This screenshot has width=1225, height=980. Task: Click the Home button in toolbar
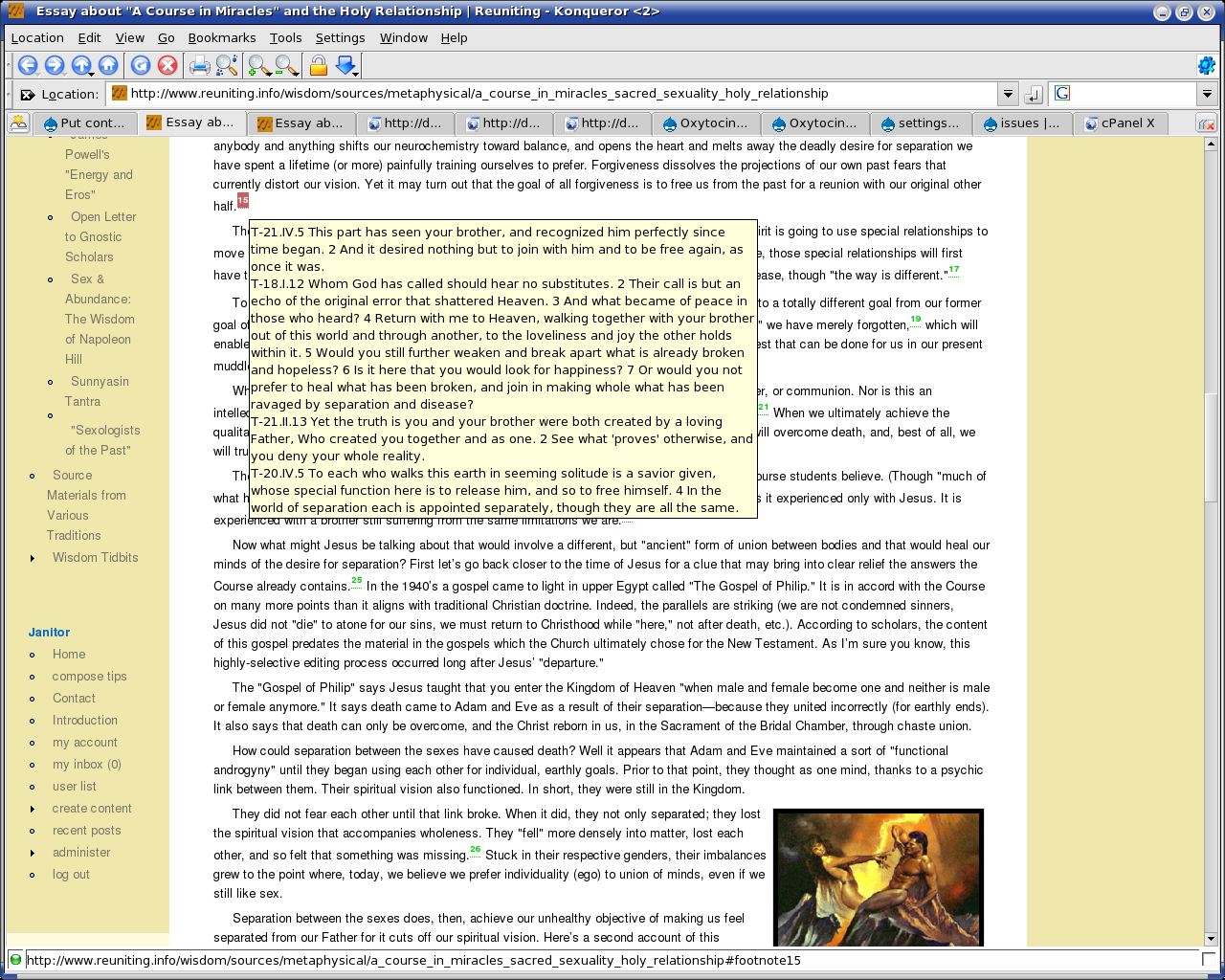point(108,65)
